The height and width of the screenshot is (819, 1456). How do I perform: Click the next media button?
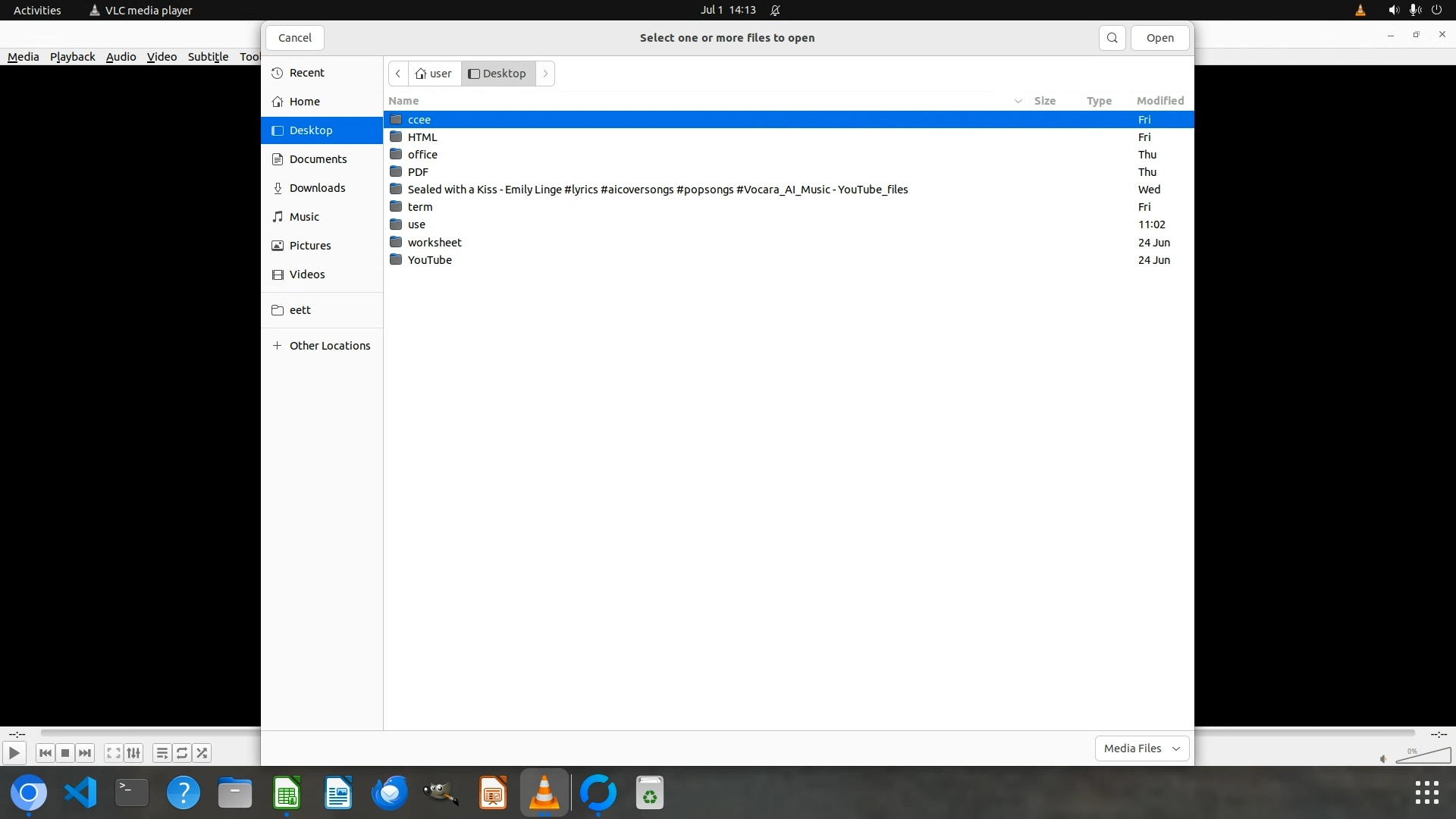[86, 753]
